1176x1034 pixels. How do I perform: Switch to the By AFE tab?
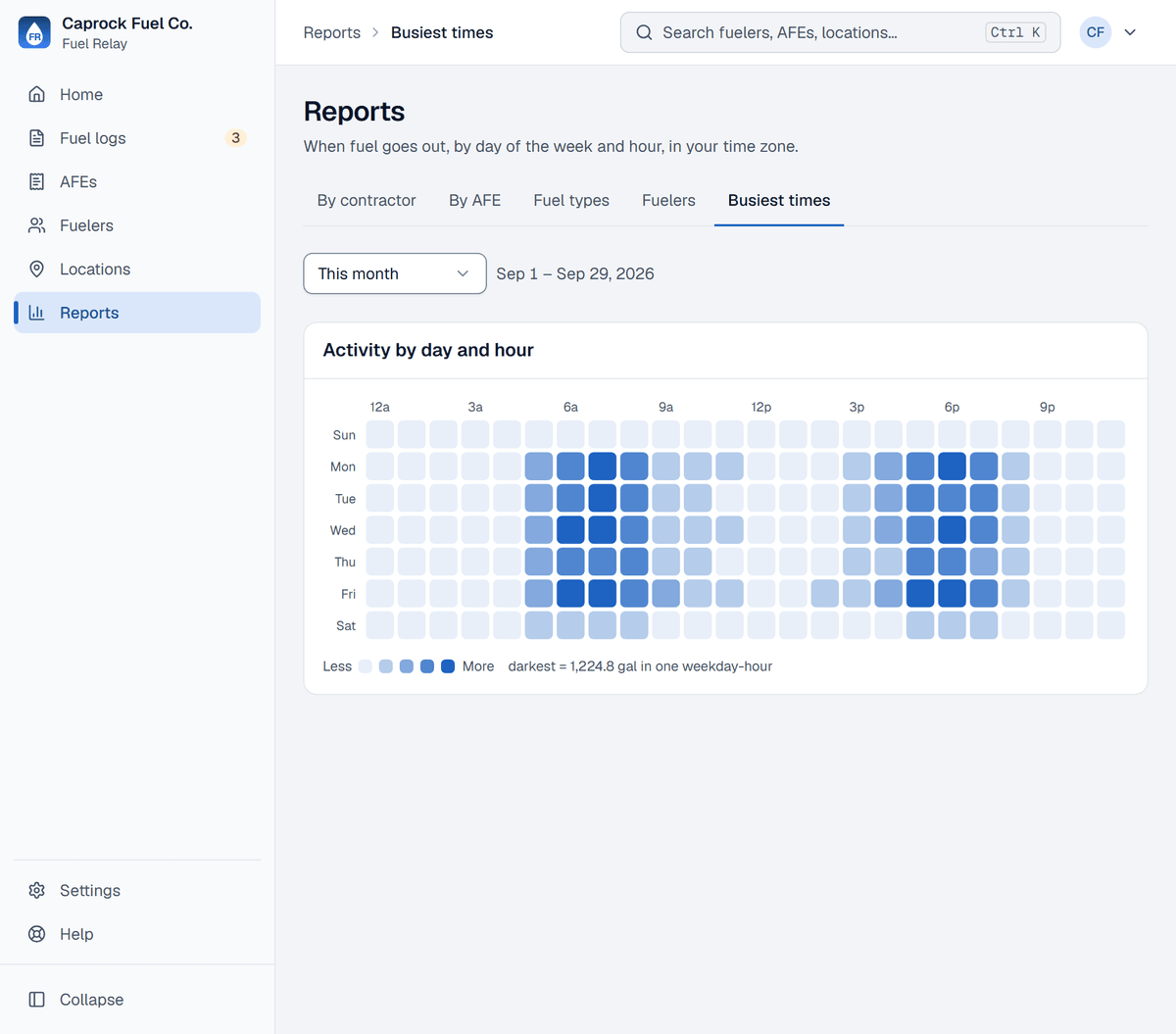(475, 200)
